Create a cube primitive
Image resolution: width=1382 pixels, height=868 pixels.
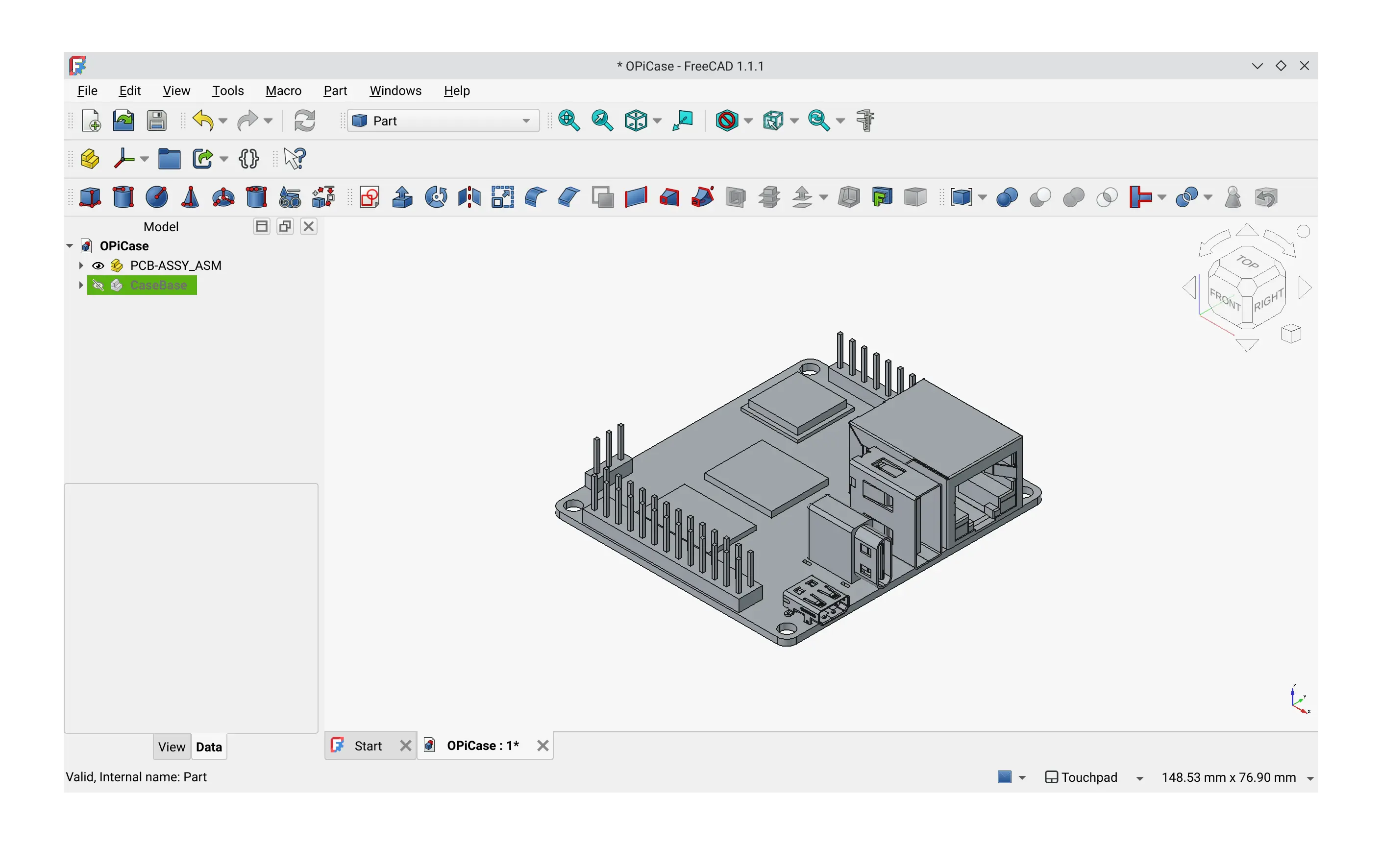click(90, 197)
